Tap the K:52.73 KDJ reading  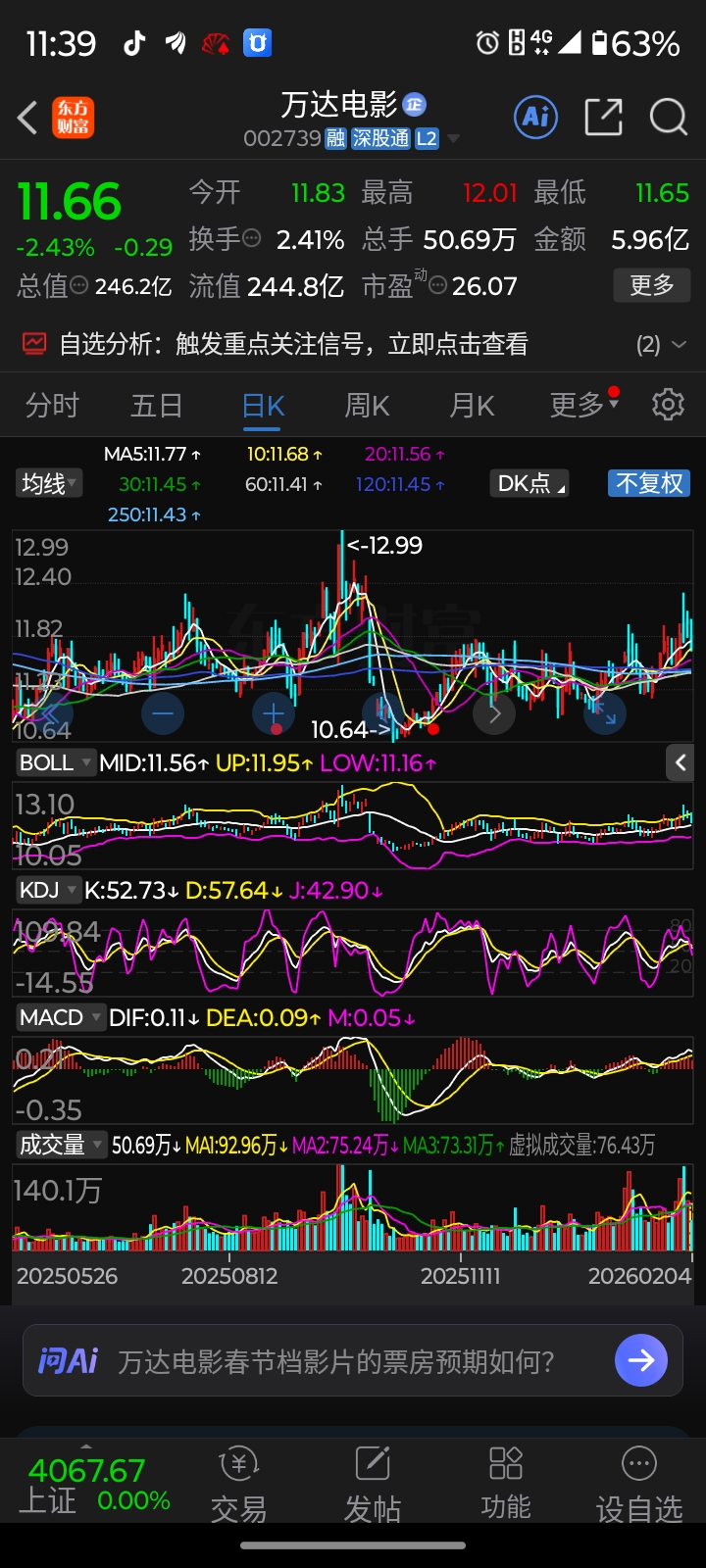pos(131,890)
